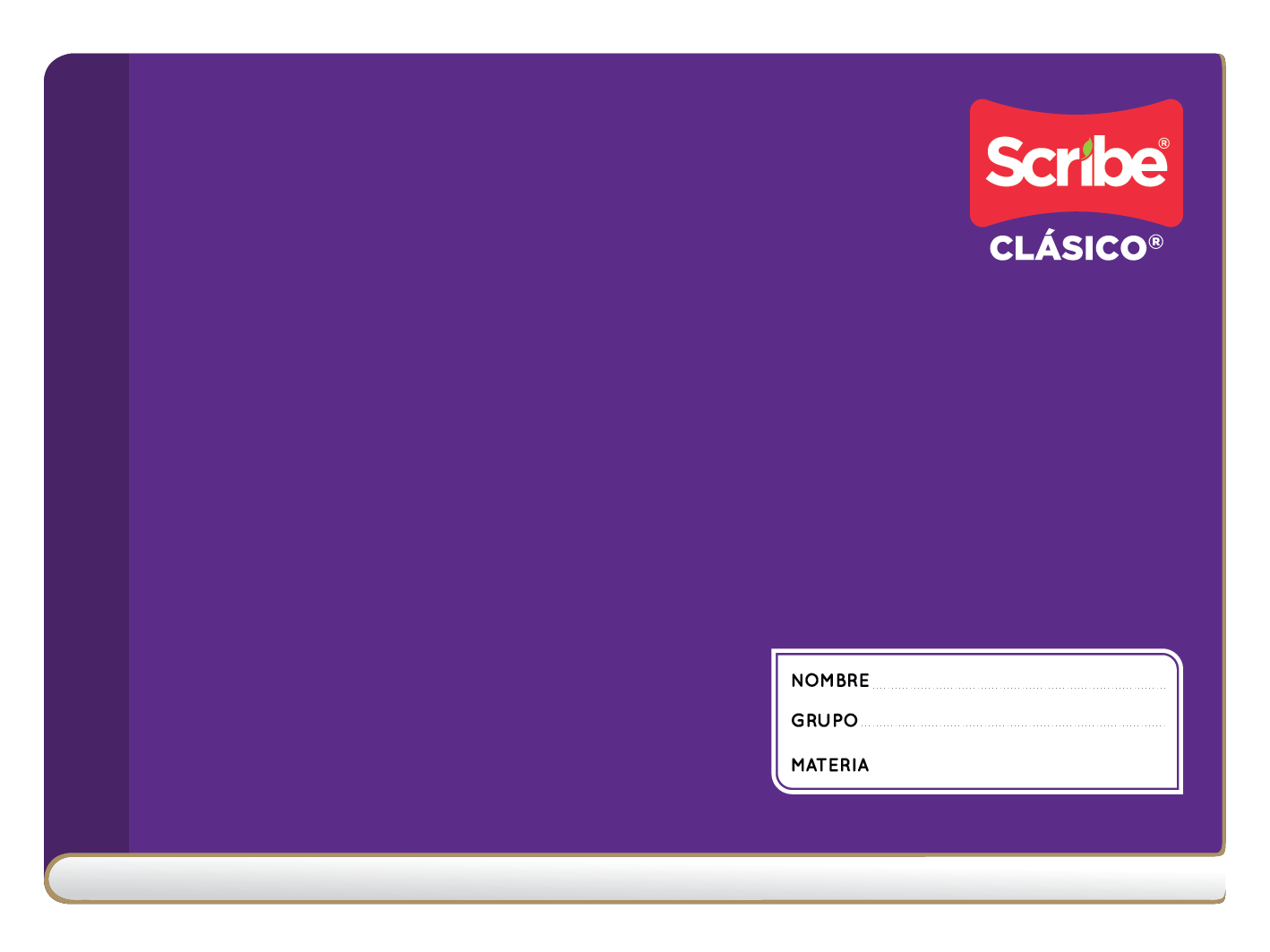Click the dotted line next to GRUPO

pyautogui.click(x=1010, y=725)
